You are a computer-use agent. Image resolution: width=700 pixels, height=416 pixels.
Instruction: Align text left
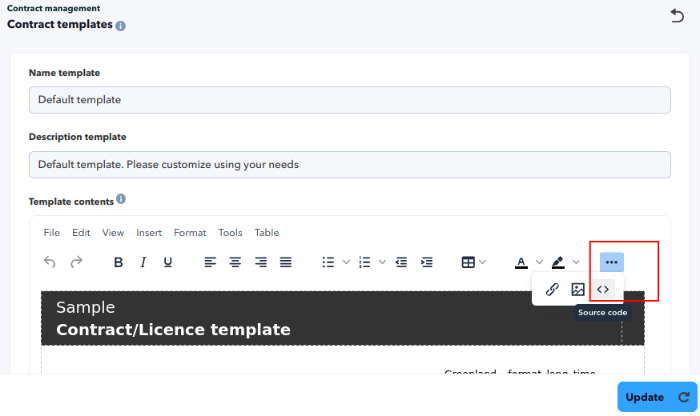tap(210, 262)
